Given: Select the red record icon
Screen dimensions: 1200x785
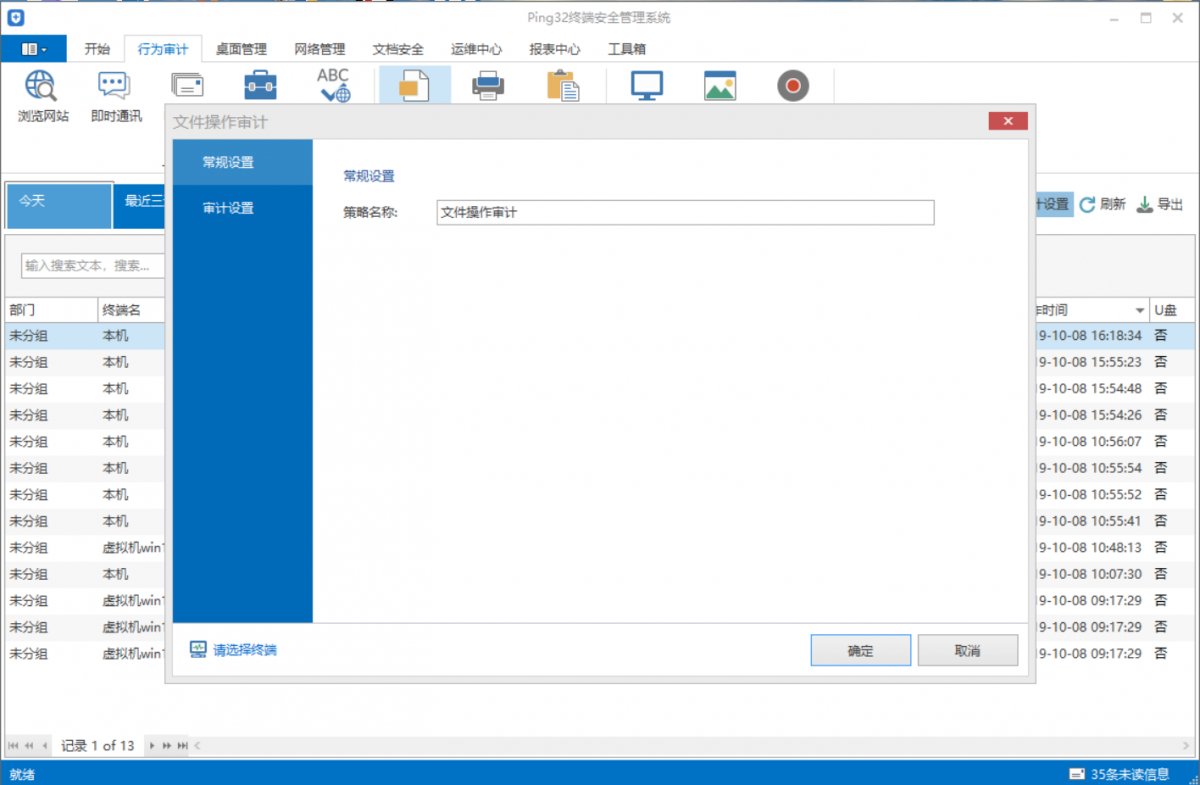Looking at the screenshot, I should 793,85.
